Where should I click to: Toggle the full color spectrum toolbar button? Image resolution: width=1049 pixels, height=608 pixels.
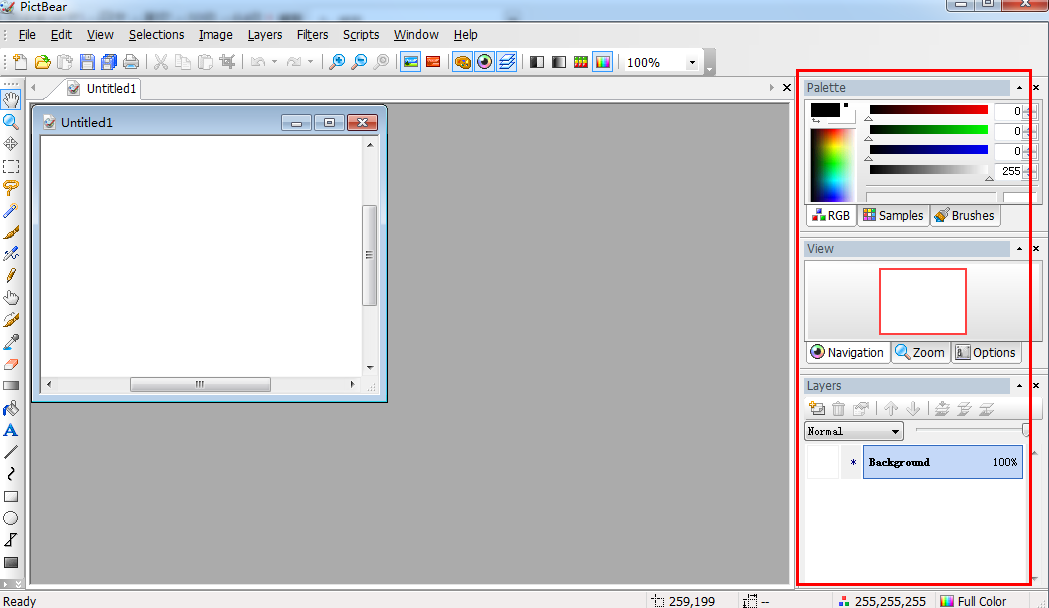(x=603, y=62)
